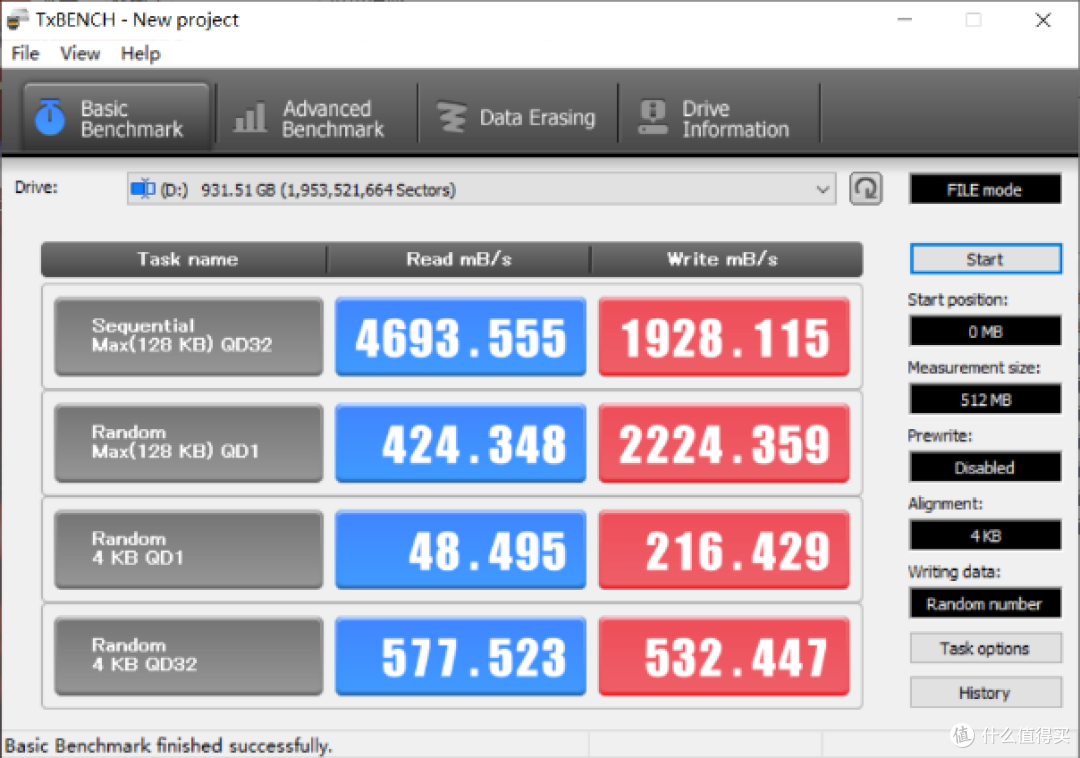Image resolution: width=1080 pixels, height=758 pixels.
Task: Click the Read mB/s column header
Action: tap(459, 259)
